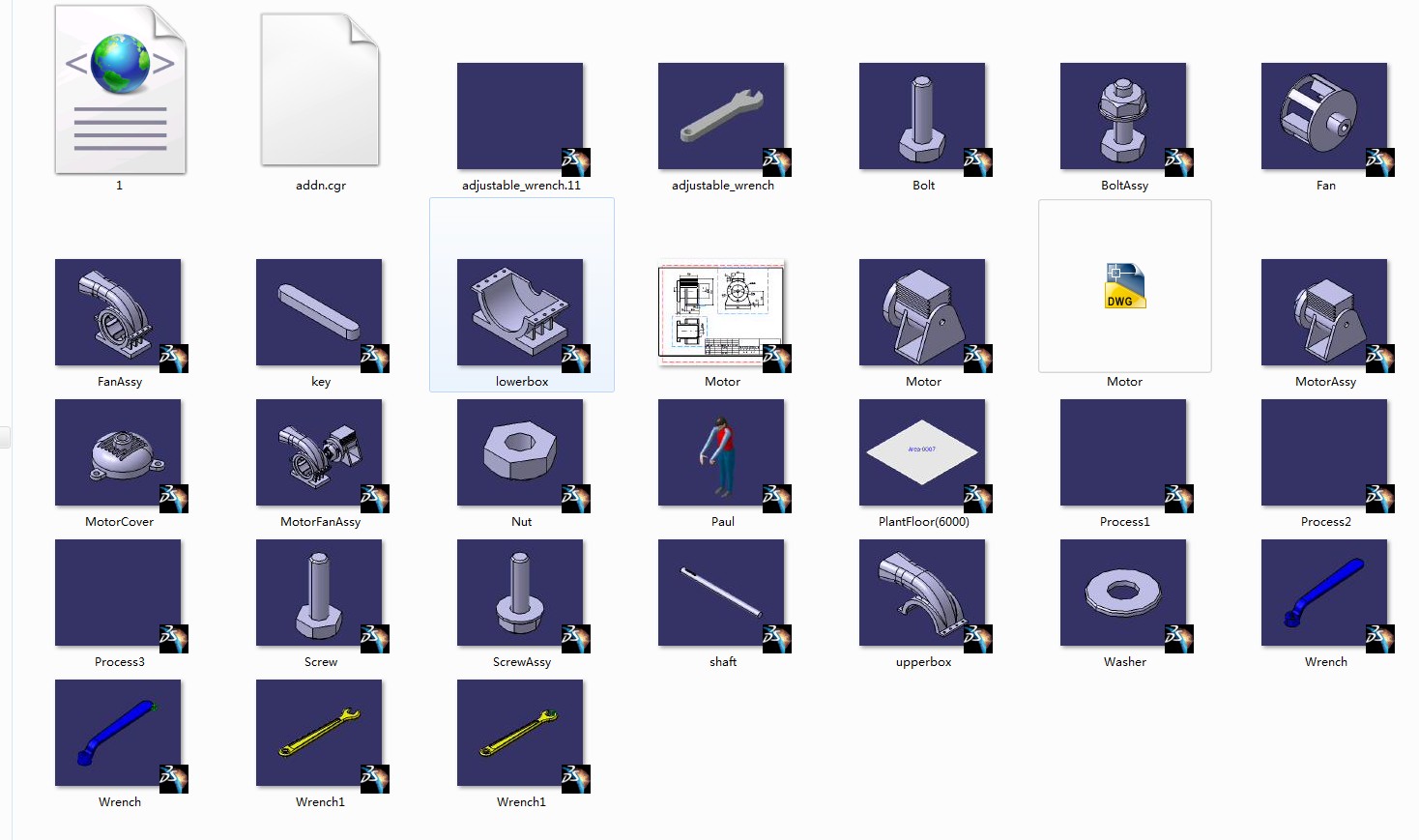Viewport: 1419px width, 840px height.
Task: Select the ScrewAssy assembly file
Action: [x=520, y=593]
